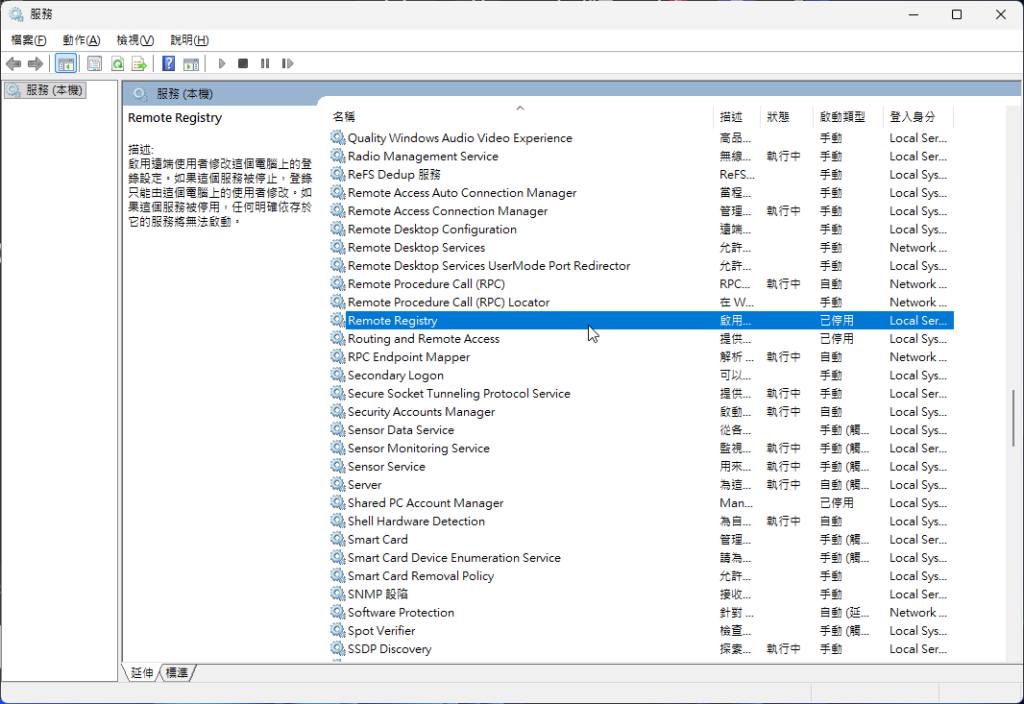The width and height of the screenshot is (1024, 704).
Task: Switch to the 標準 tab
Action: point(177,673)
